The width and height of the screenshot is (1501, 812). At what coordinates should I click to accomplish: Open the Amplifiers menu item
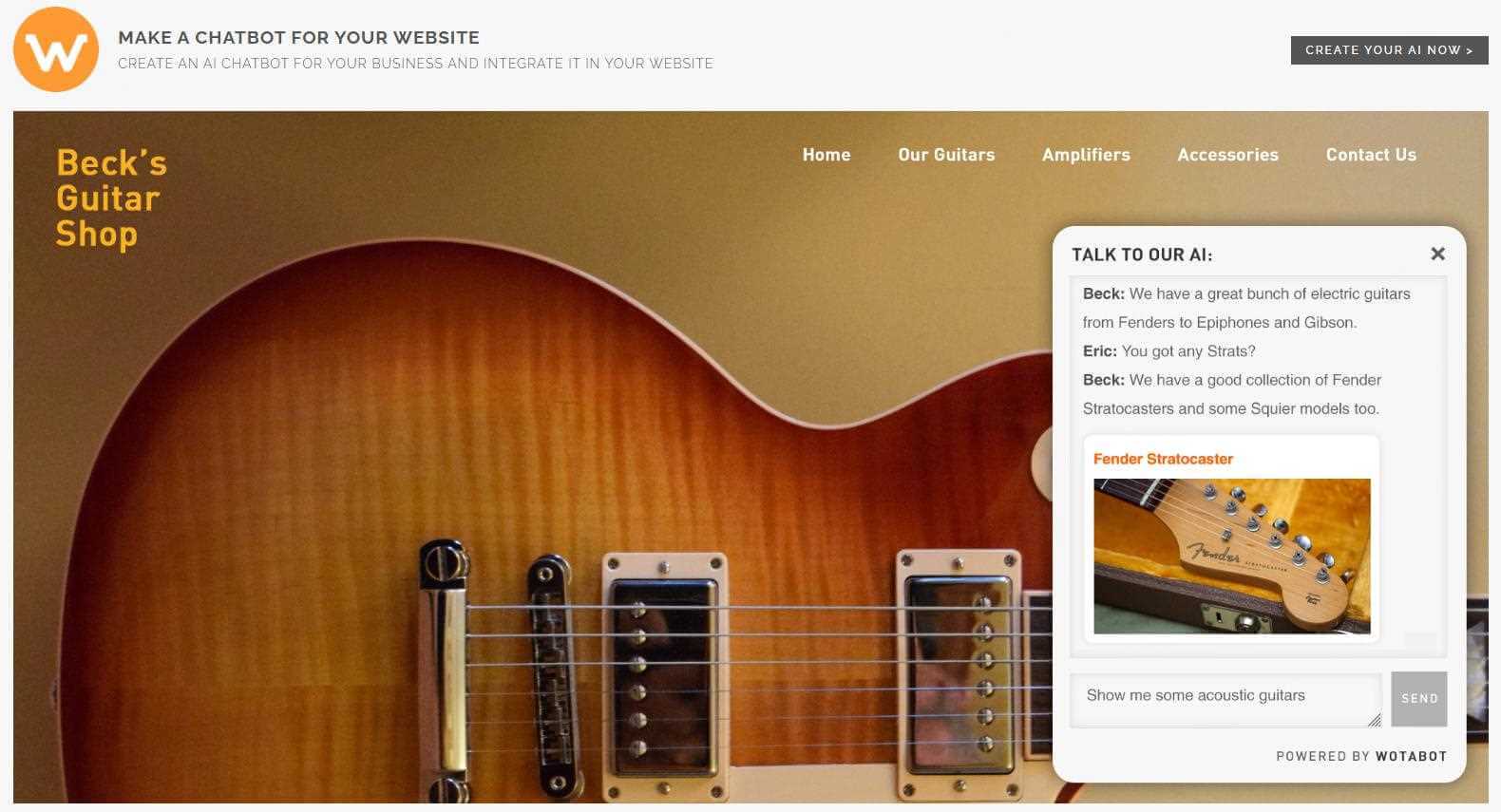pyautogui.click(x=1086, y=155)
